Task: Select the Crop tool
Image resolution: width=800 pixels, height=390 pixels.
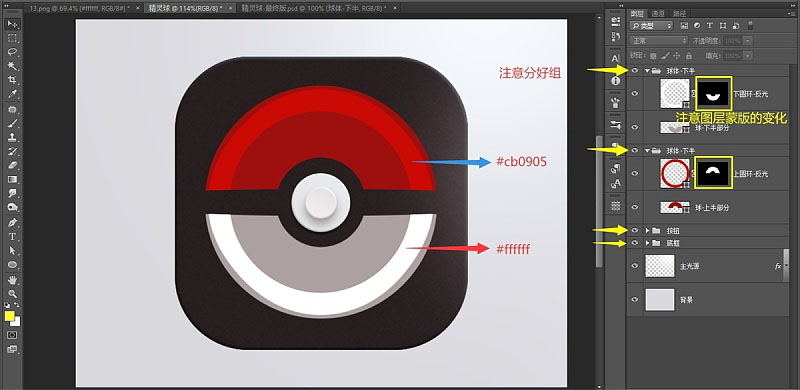Action: click(x=13, y=80)
